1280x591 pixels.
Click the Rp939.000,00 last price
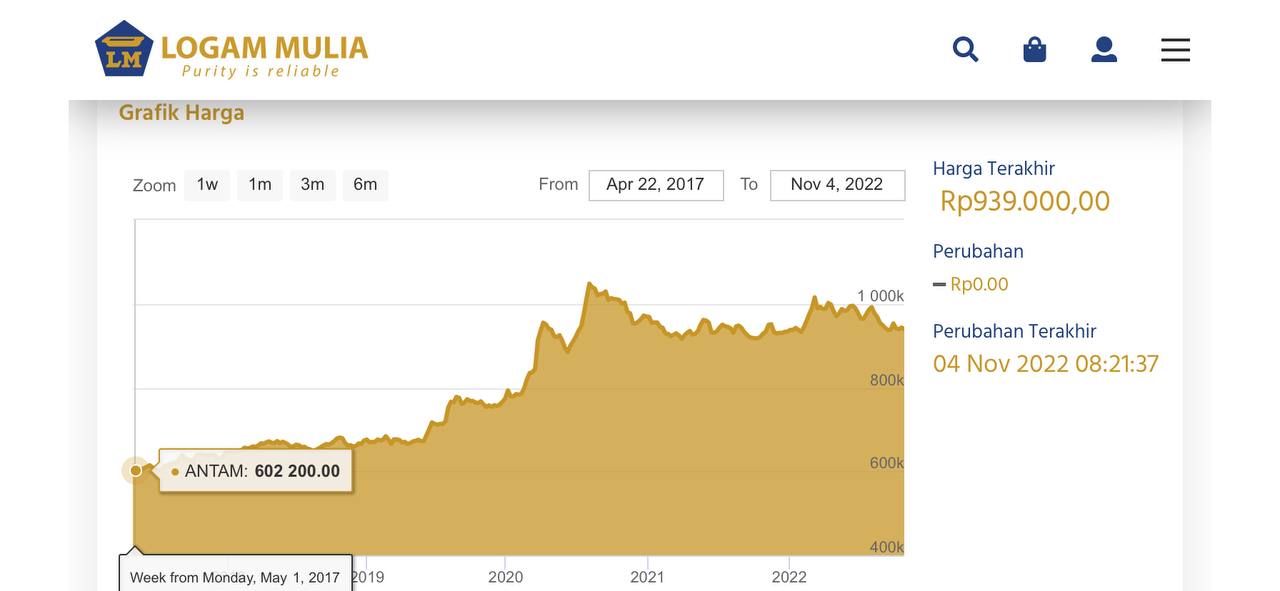[1025, 201]
